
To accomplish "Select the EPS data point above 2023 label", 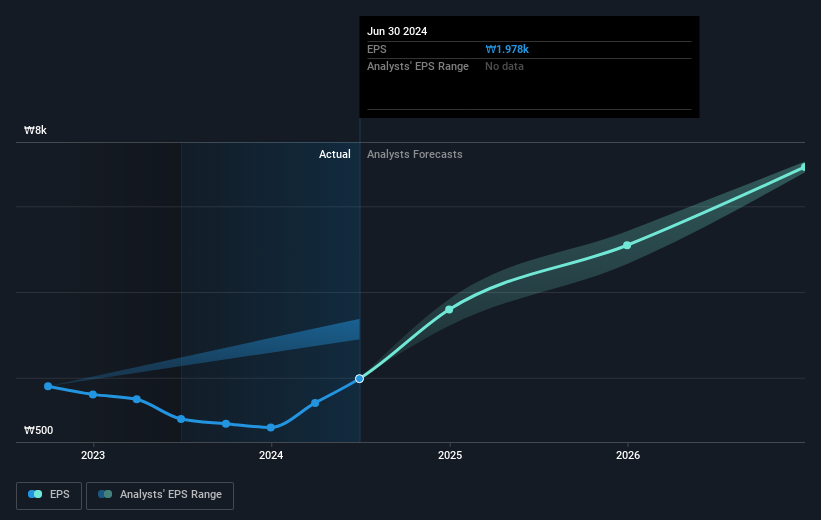I will [93, 395].
